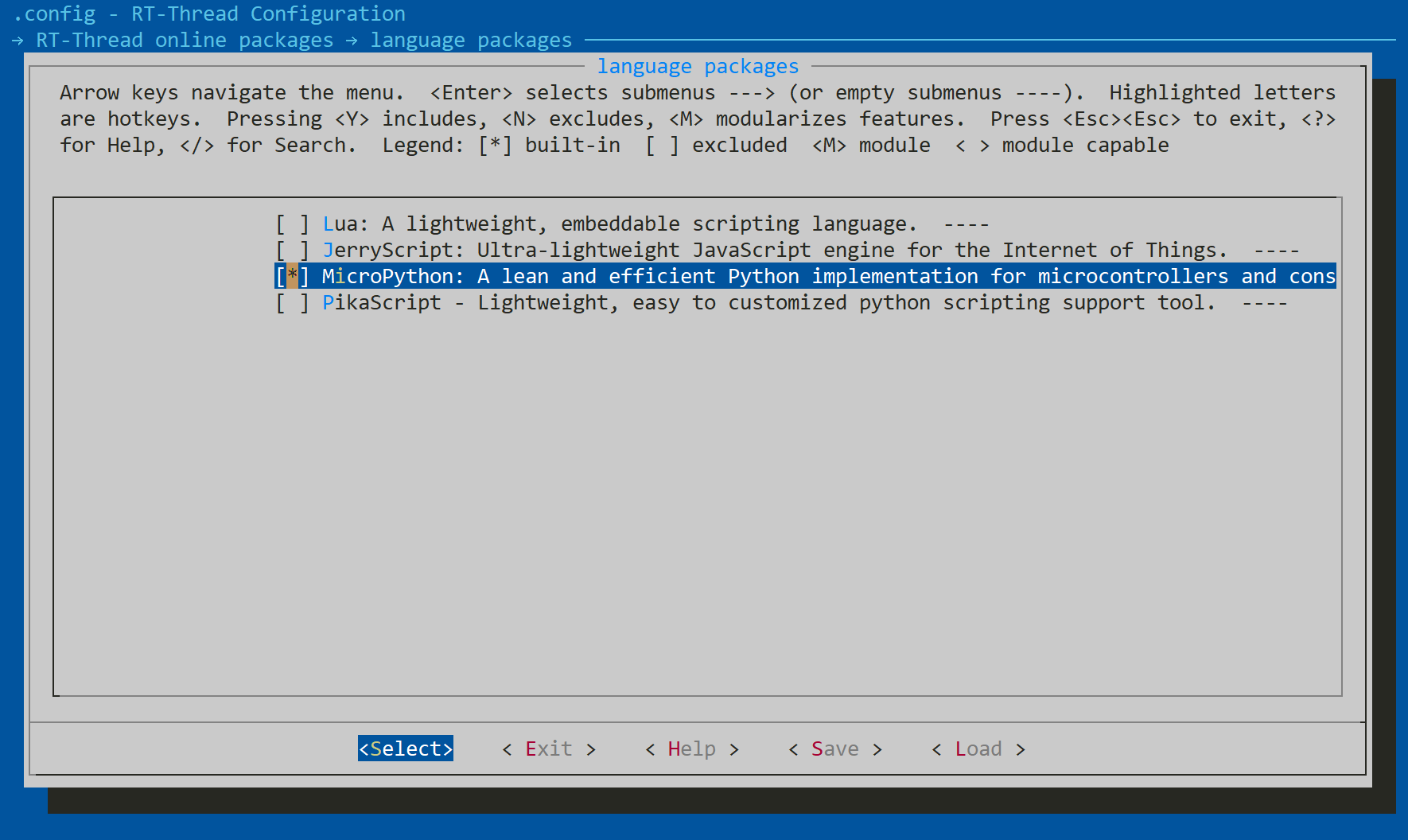Click the language packages dialog title
1408x840 pixels.
pyautogui.click(x=698, y=67)
